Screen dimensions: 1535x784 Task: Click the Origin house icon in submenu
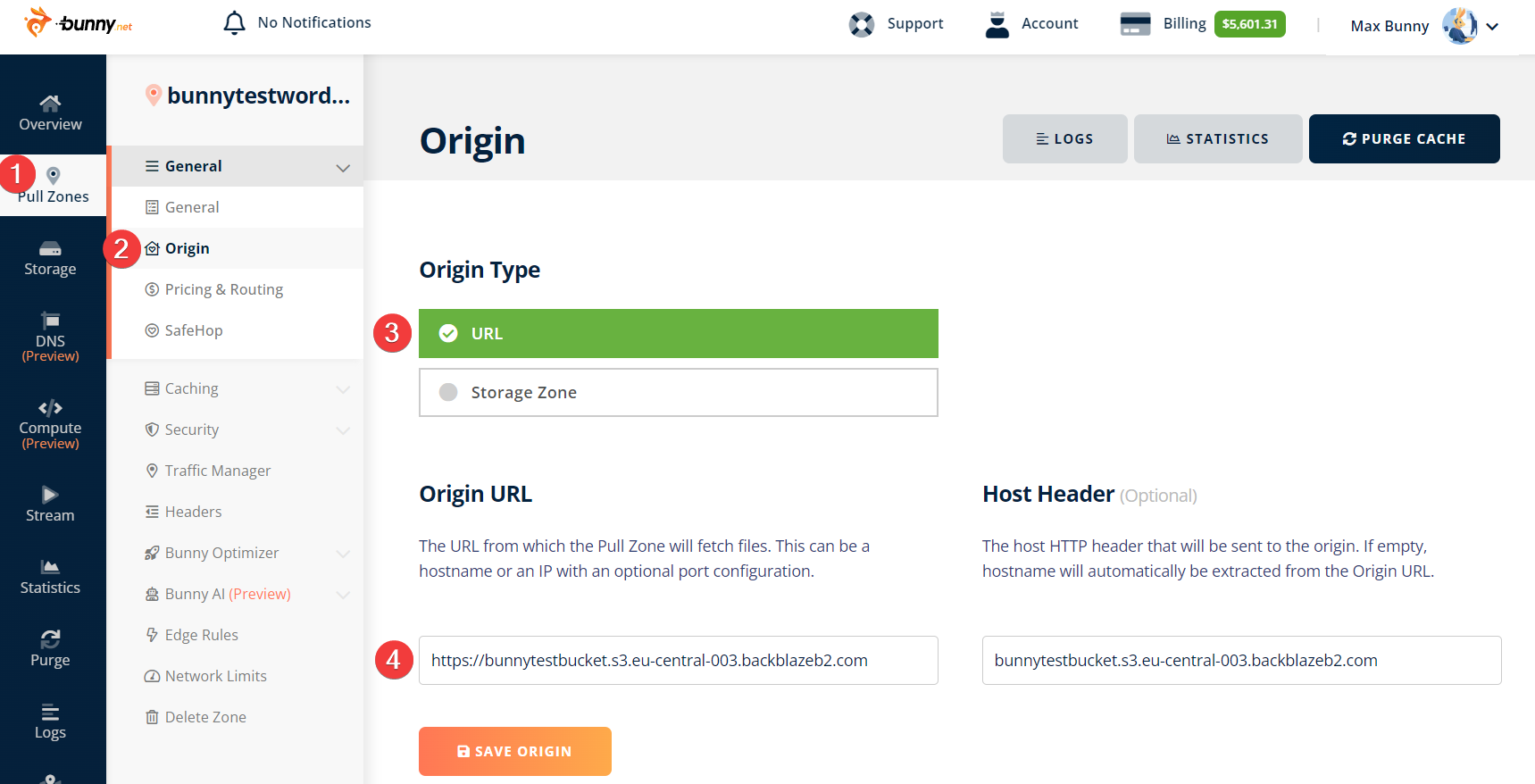click(x=152, y=248)
